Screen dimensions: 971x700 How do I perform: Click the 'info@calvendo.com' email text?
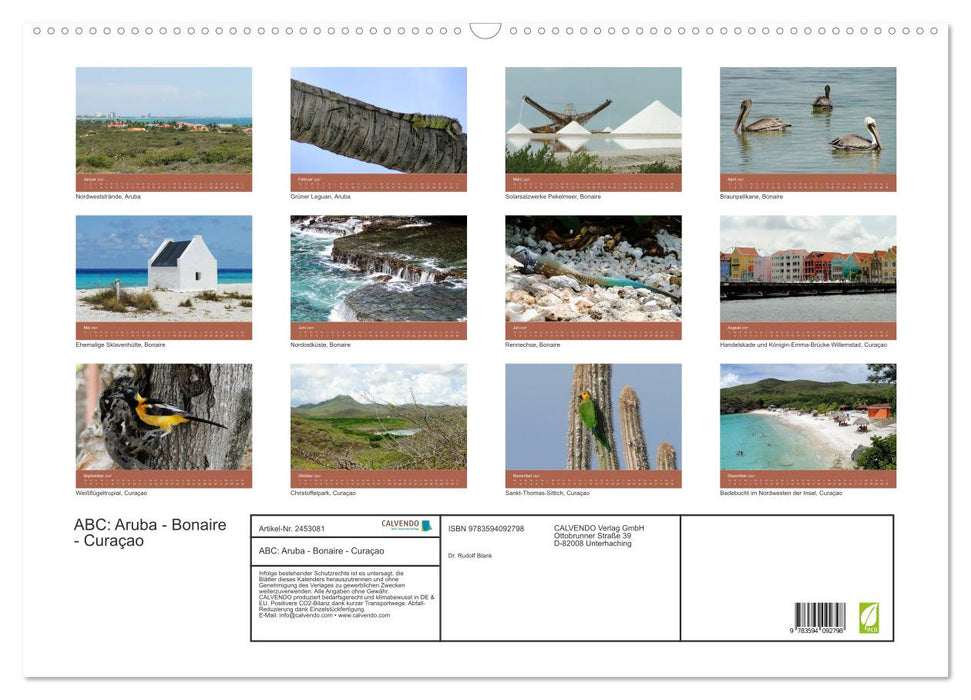point(306,615)
